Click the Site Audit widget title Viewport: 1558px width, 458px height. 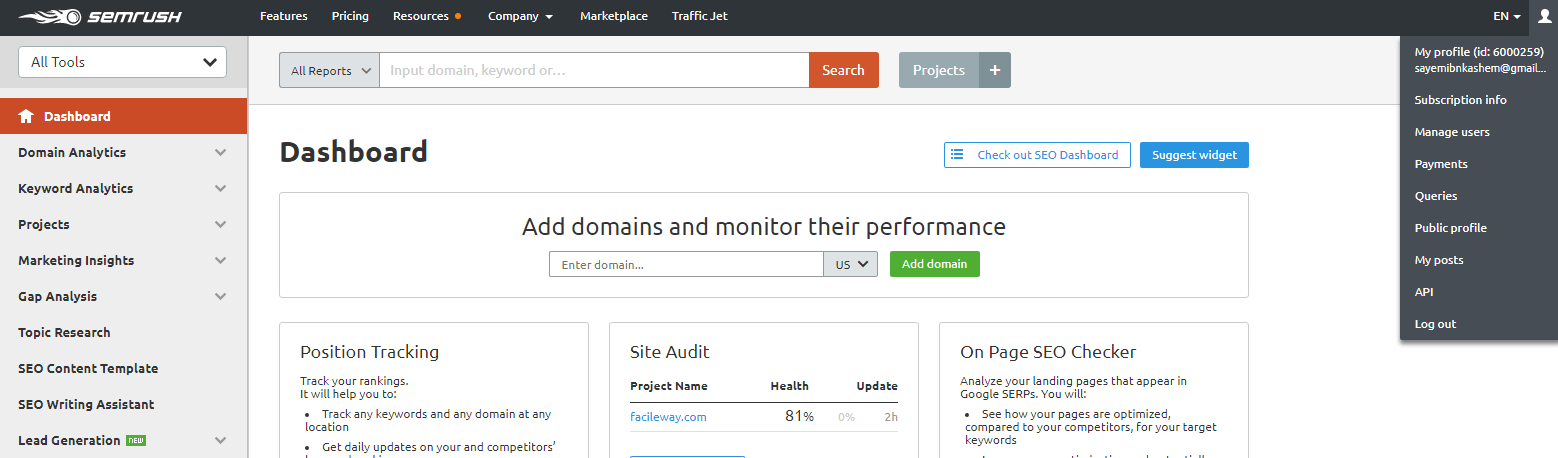669,352
